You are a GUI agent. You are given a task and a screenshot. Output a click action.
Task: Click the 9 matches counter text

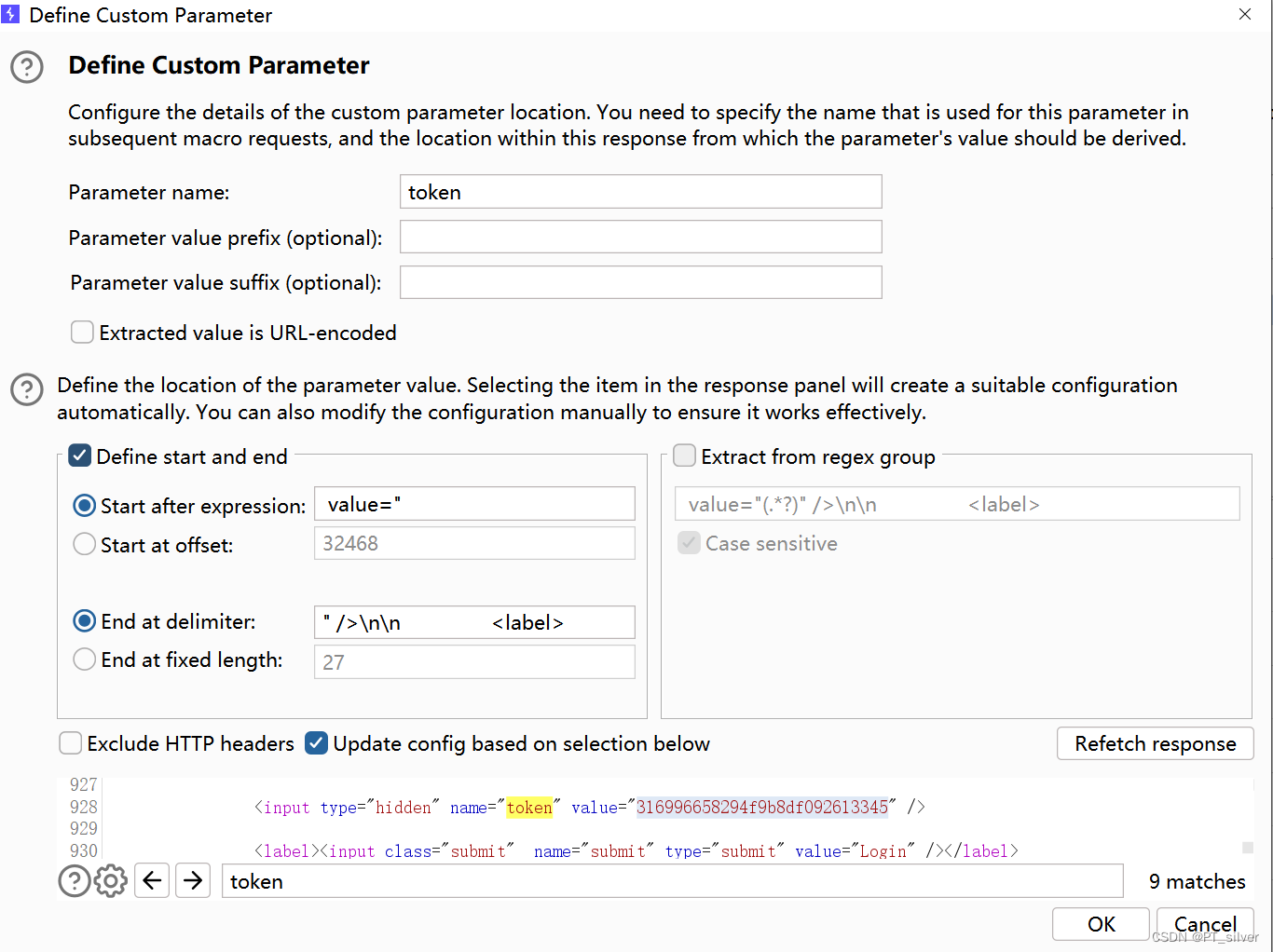pos(1197,881)
